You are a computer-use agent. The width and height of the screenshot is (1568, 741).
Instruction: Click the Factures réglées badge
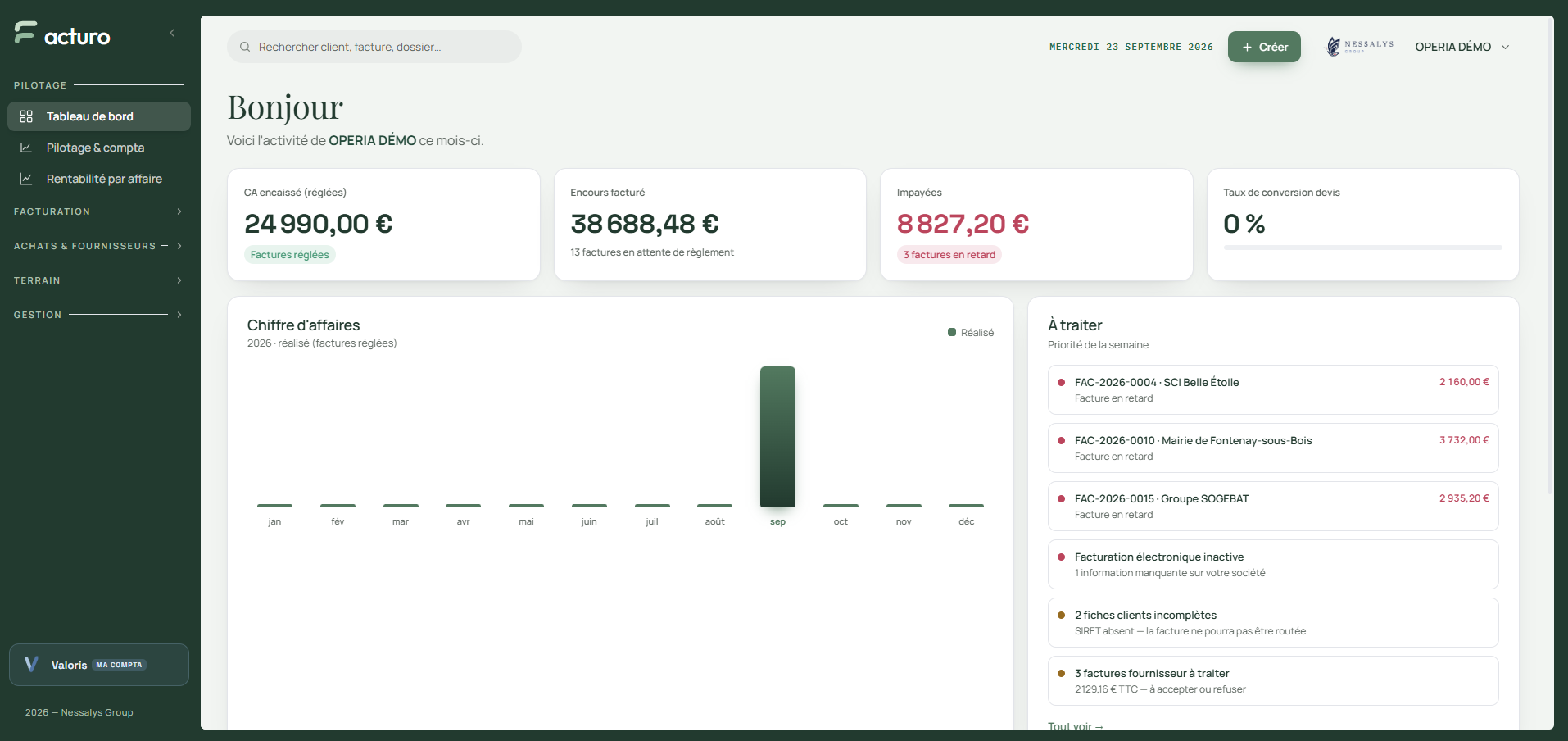tap(290, 255)
